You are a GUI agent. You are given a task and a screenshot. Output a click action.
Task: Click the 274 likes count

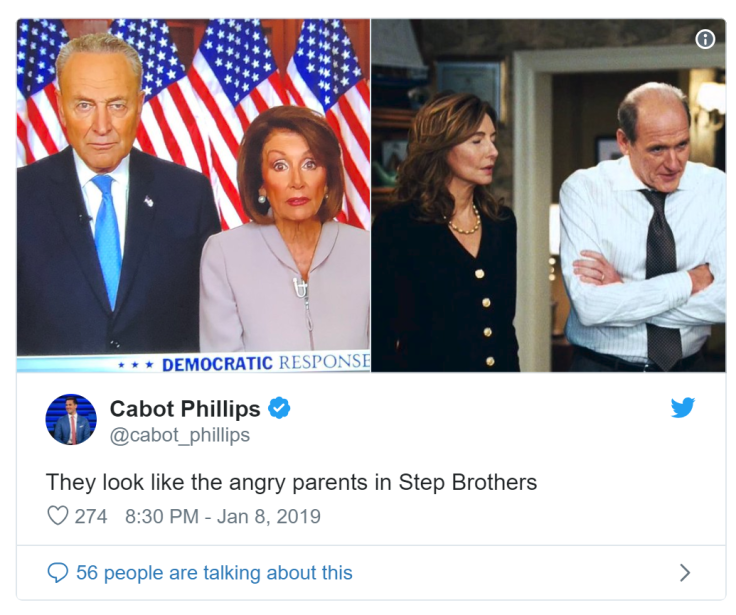point(91,516)
